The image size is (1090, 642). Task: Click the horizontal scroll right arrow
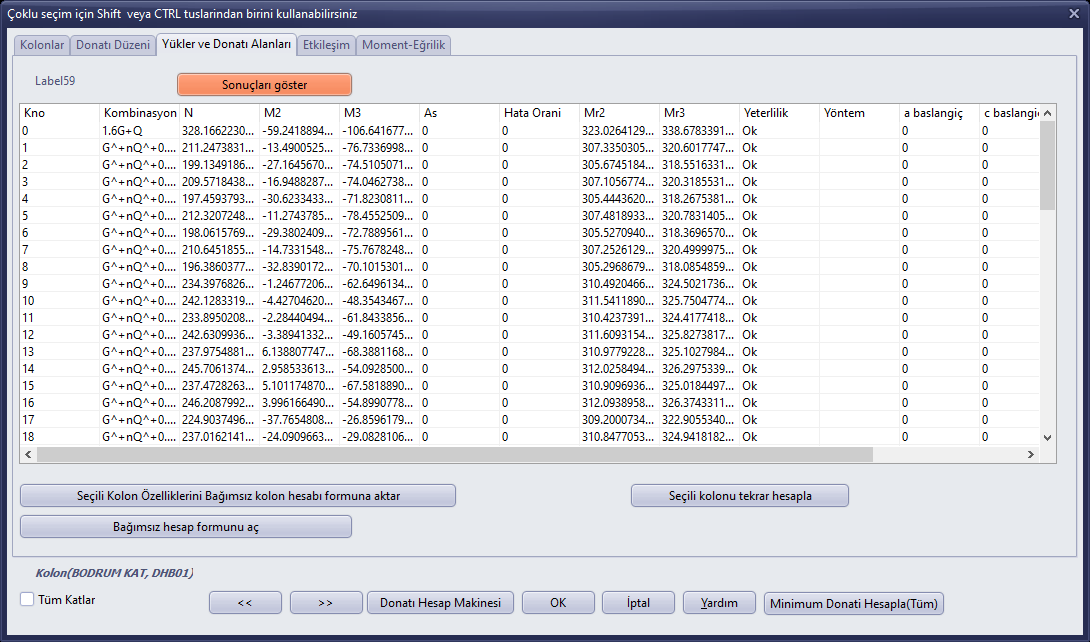[x=1031, y=454]
